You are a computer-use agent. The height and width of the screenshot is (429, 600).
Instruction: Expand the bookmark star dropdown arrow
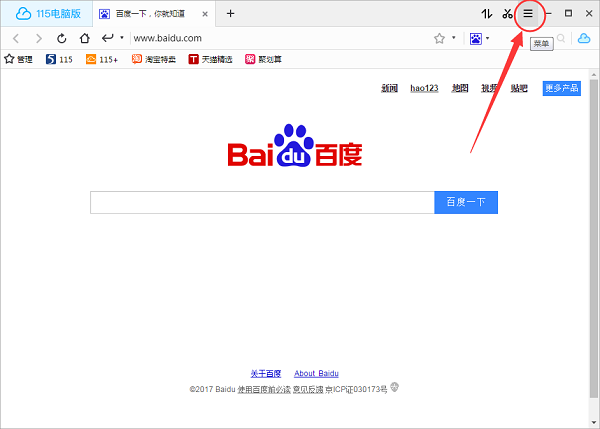(x=453, y=38)
